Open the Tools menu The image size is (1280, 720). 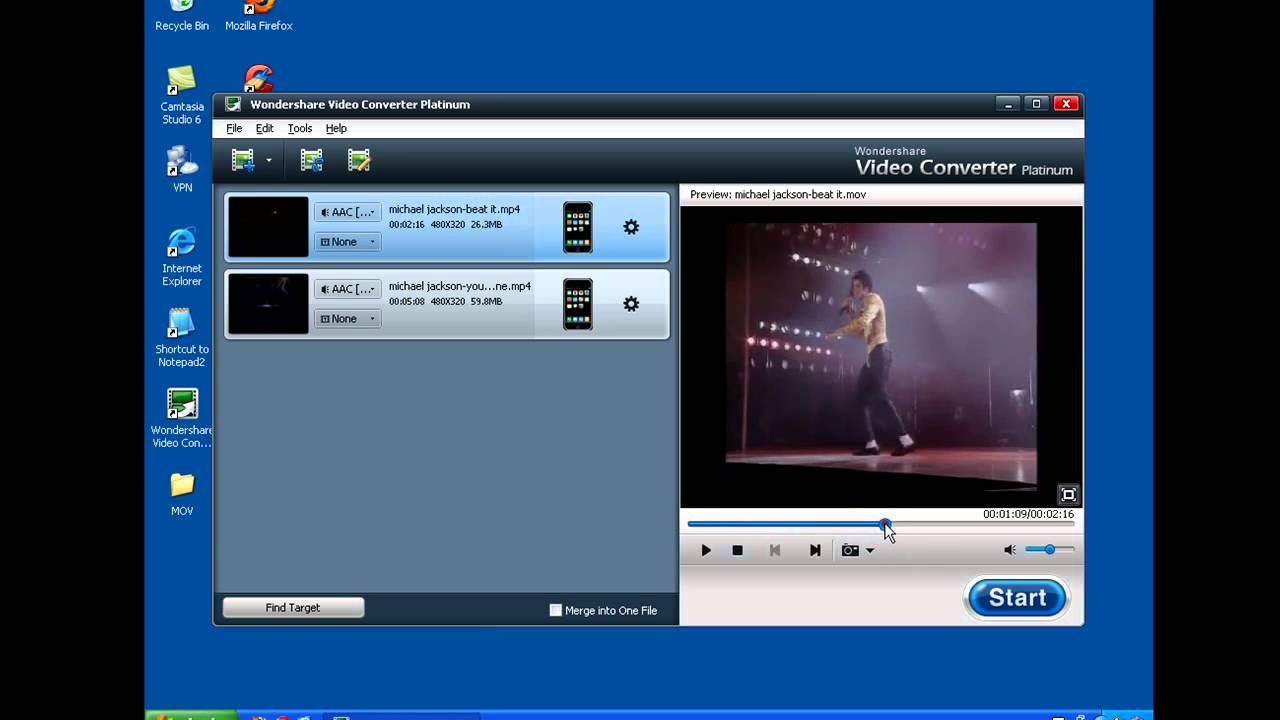[300, 129]
